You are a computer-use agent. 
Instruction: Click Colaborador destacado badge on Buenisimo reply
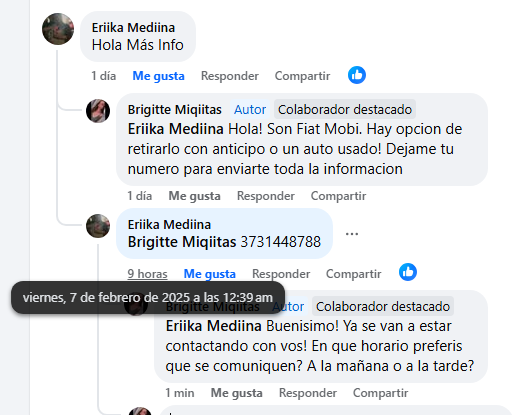[383, 307]
